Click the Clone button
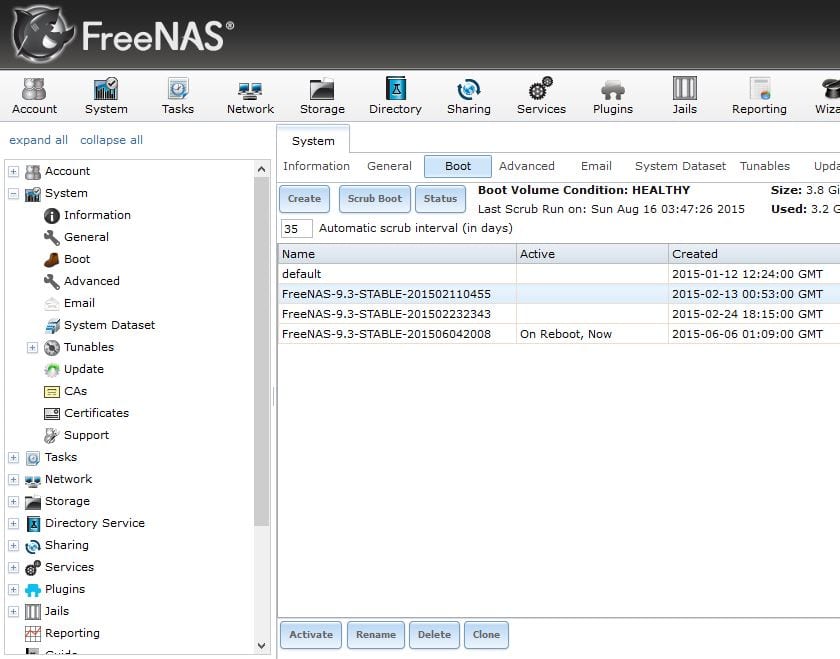840x659 pixels. [486, 635]
